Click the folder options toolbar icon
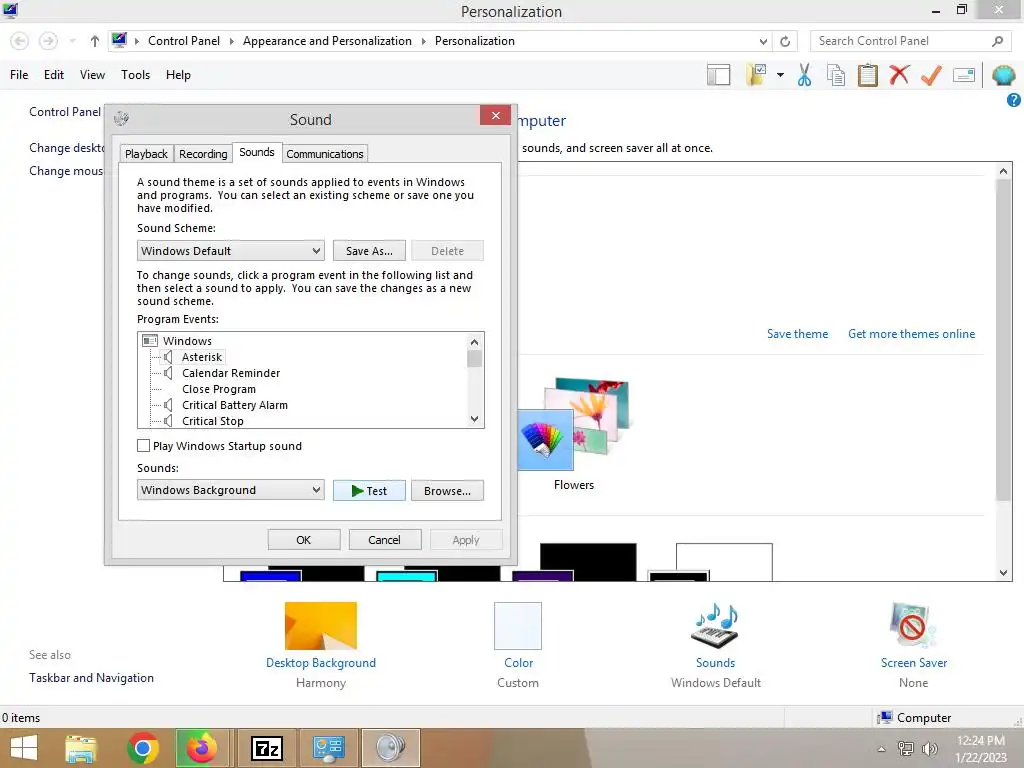 (756, 75)
